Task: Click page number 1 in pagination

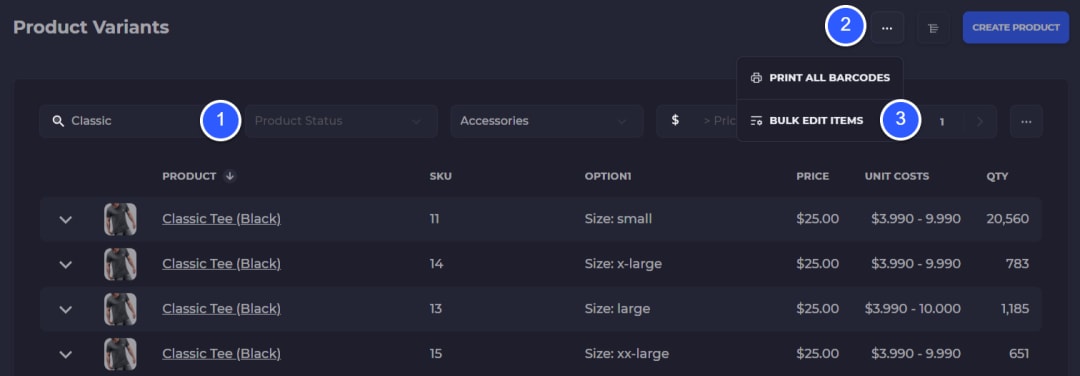Action: (x=942, y=122)
